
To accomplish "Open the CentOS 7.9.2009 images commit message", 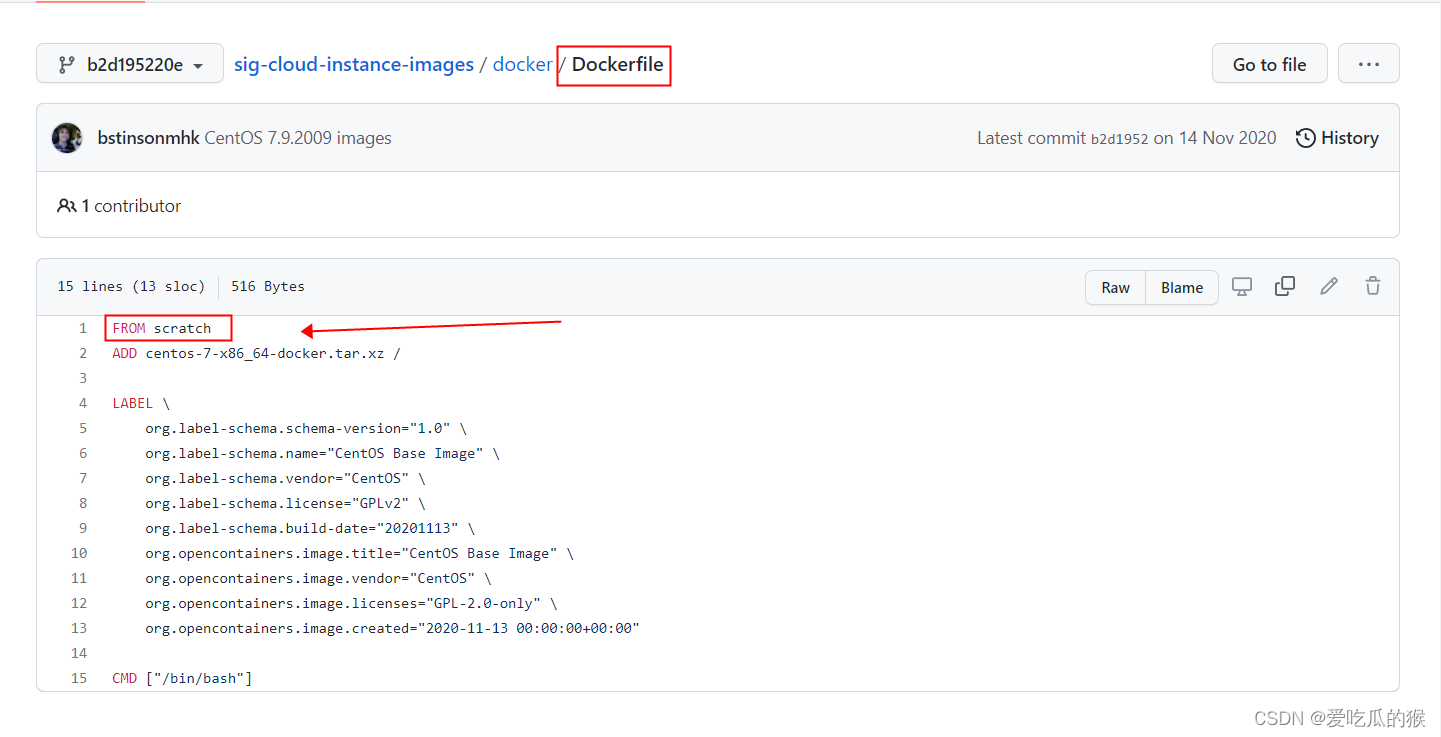I will tap(298, 138).
